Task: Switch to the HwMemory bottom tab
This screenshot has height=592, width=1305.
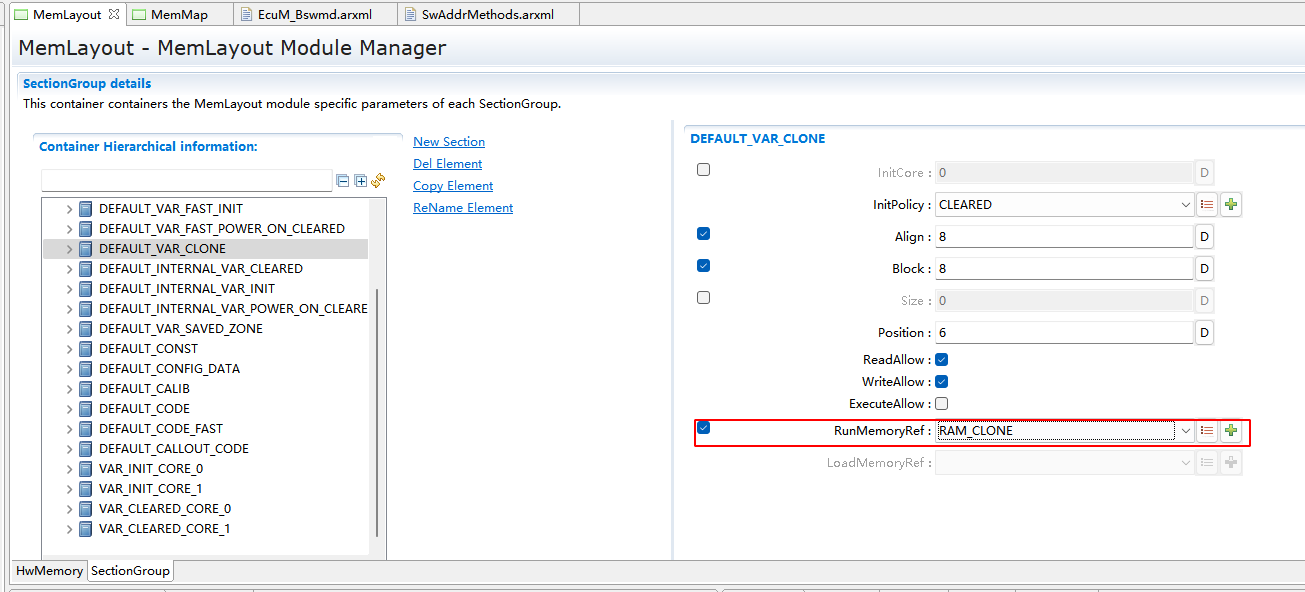Action: (x=49, y=571)
